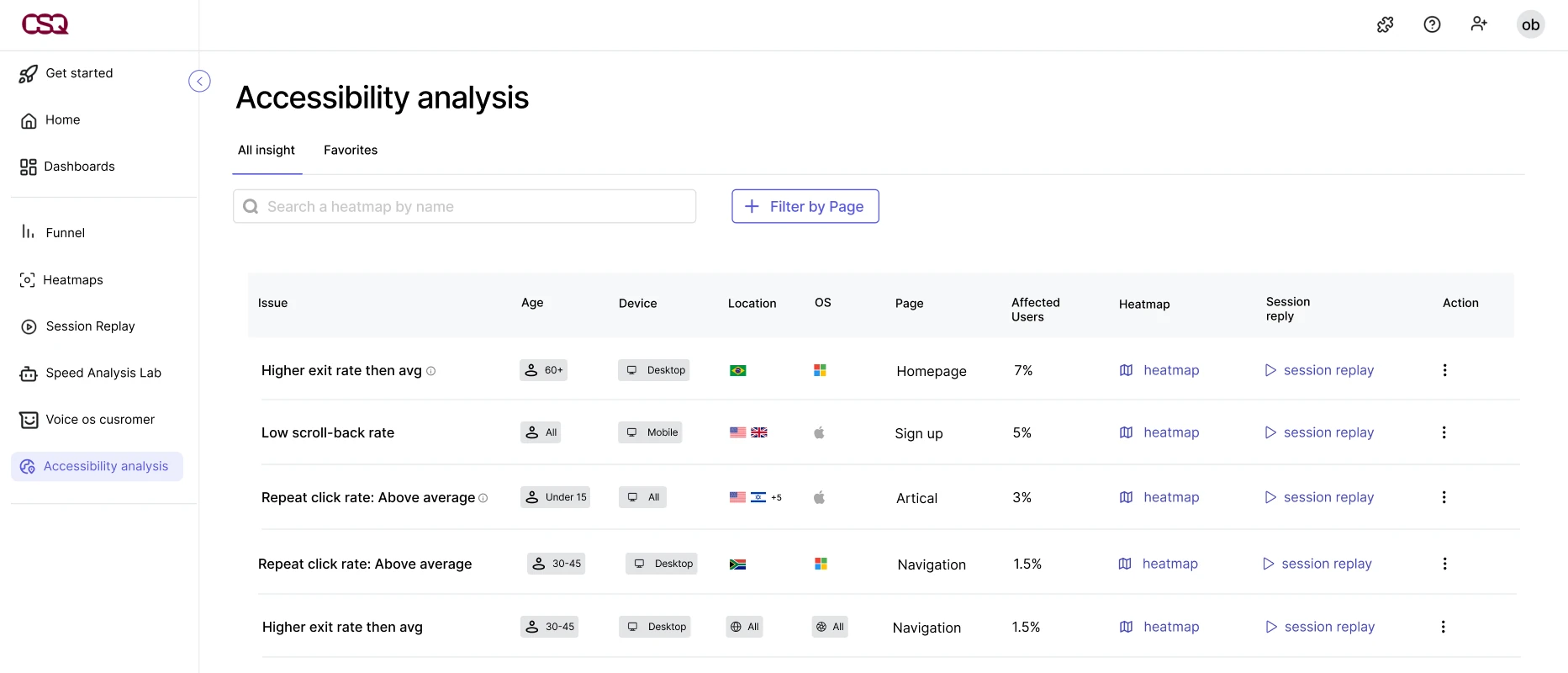Click the Under 15 age chip

(555, 497)
